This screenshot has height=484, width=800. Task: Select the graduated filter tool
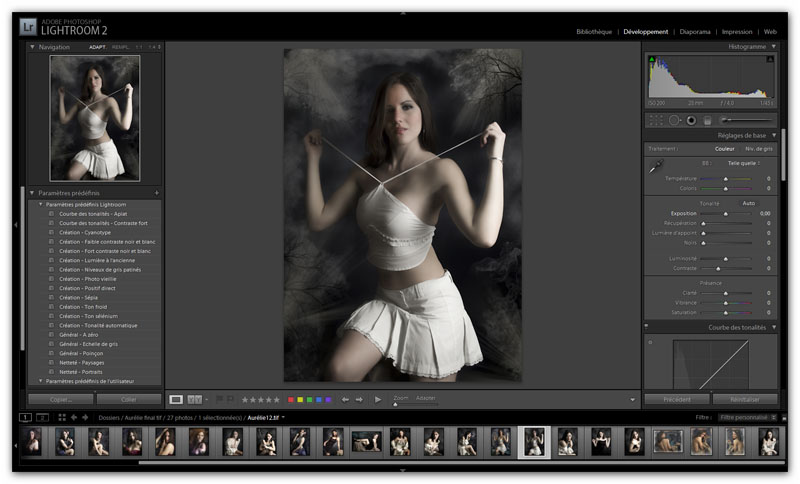708,120
